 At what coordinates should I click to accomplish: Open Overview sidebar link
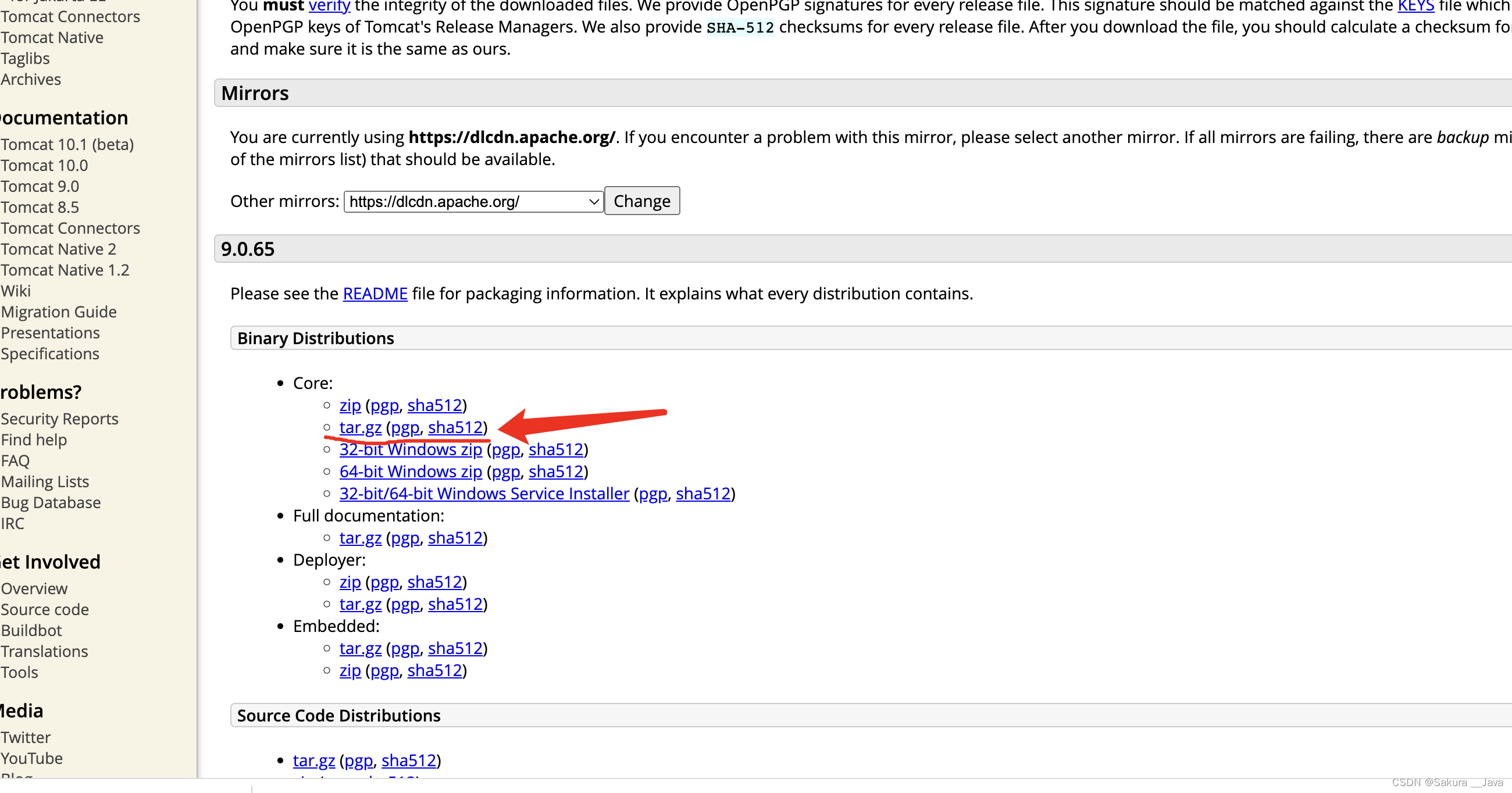[x=34, y=589]
